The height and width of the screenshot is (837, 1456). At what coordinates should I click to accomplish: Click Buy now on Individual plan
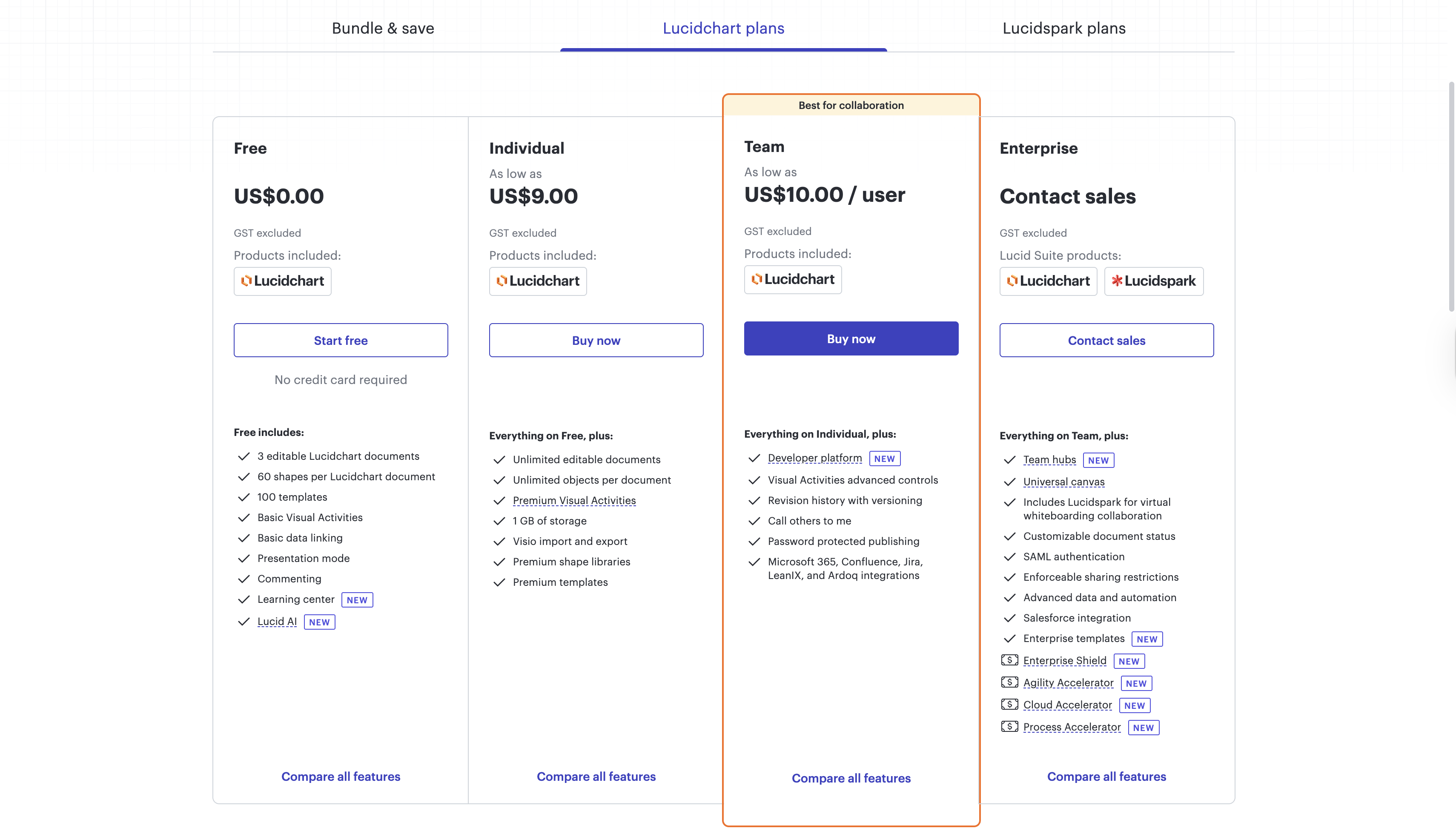point(596,340)
